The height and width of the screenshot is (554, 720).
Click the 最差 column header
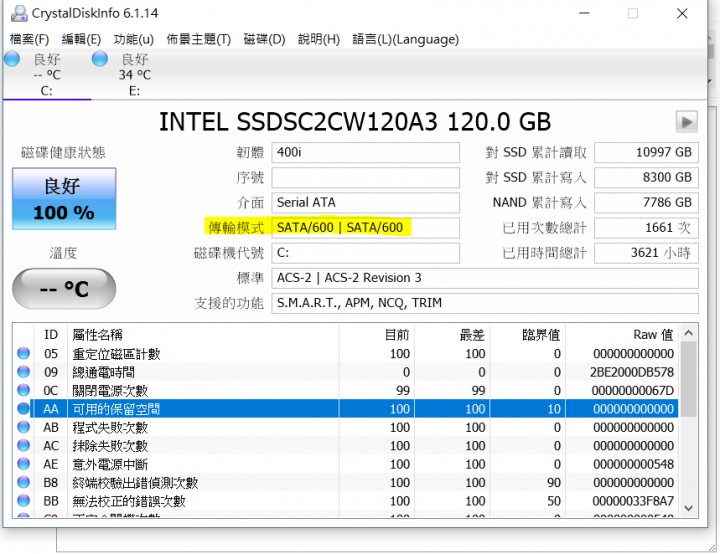452,335
